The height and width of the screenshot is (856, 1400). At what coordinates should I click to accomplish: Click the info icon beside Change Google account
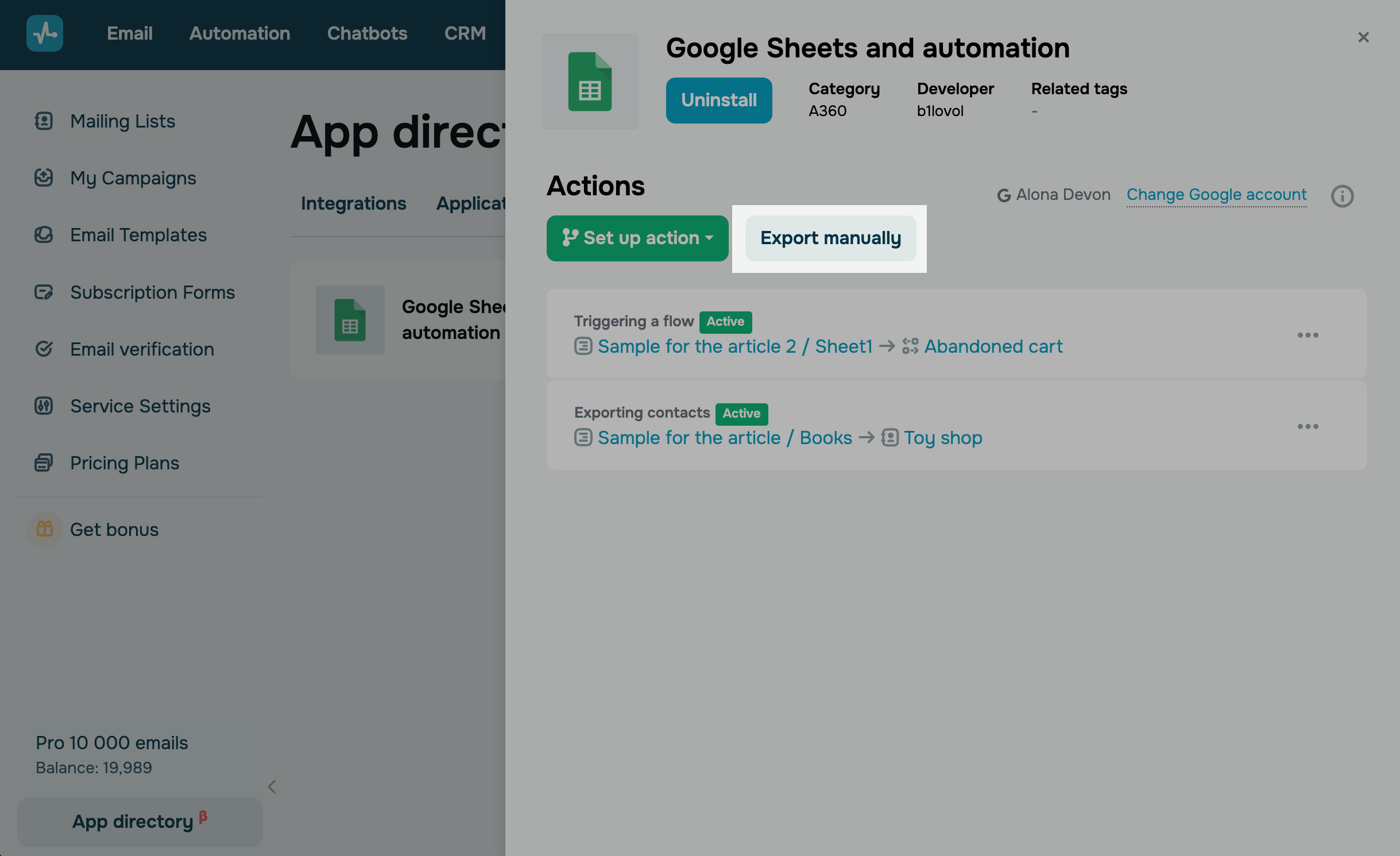(1342, 196)
